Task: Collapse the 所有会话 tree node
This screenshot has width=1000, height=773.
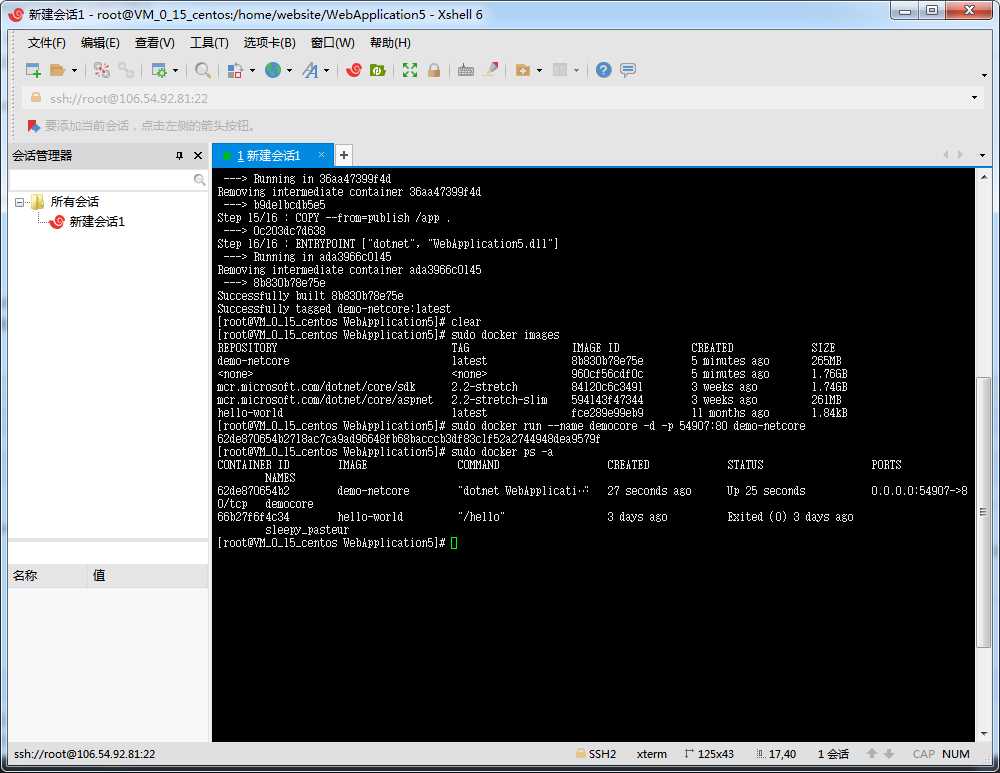Action: click(x=20, y=202)
